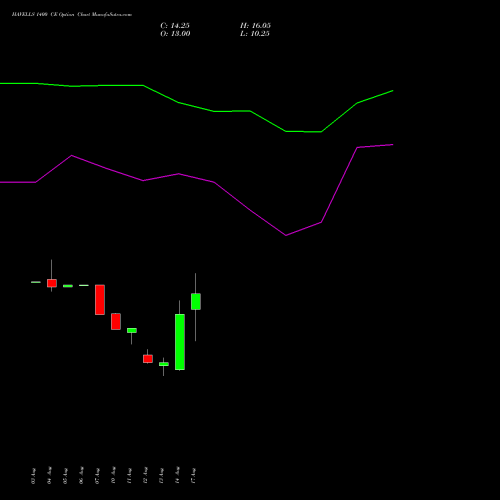This screenshot has width=500, height=500.
Task: Select the red candle above 04 Aug
Action: point(52,283)
